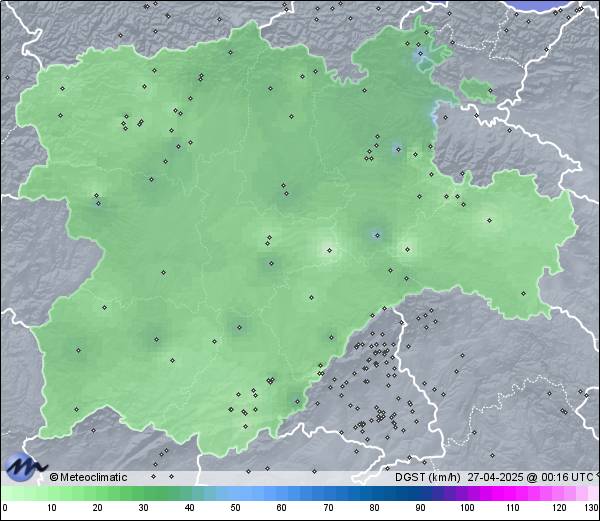Click the 30 value on the scale
Screen dimensions: 600x521
[x=143, y=508]
